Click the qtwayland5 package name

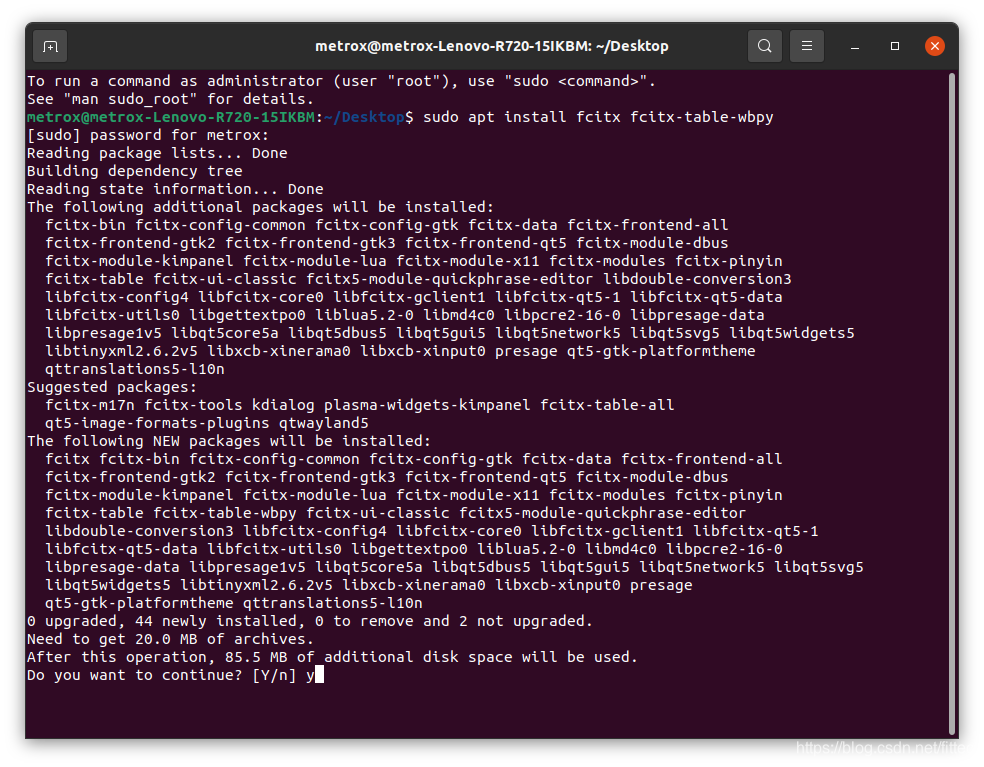pos(324,424)
